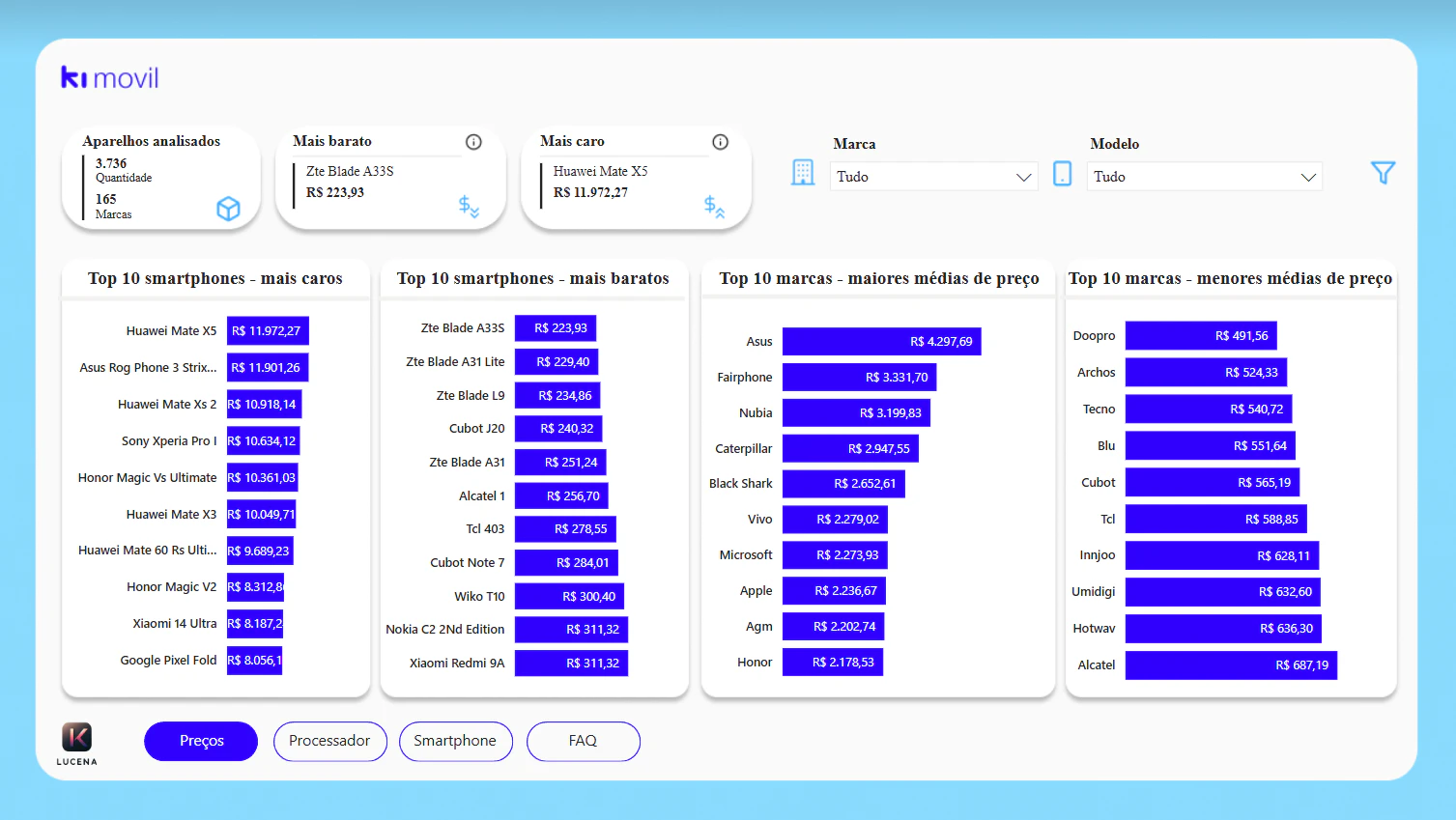
Task: Click the Nokia C2 2Nd Edition label
Action: (445, 629)
